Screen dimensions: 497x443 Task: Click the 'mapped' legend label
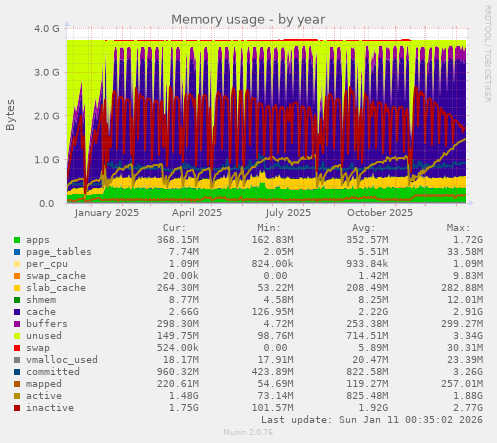[44, 384]
